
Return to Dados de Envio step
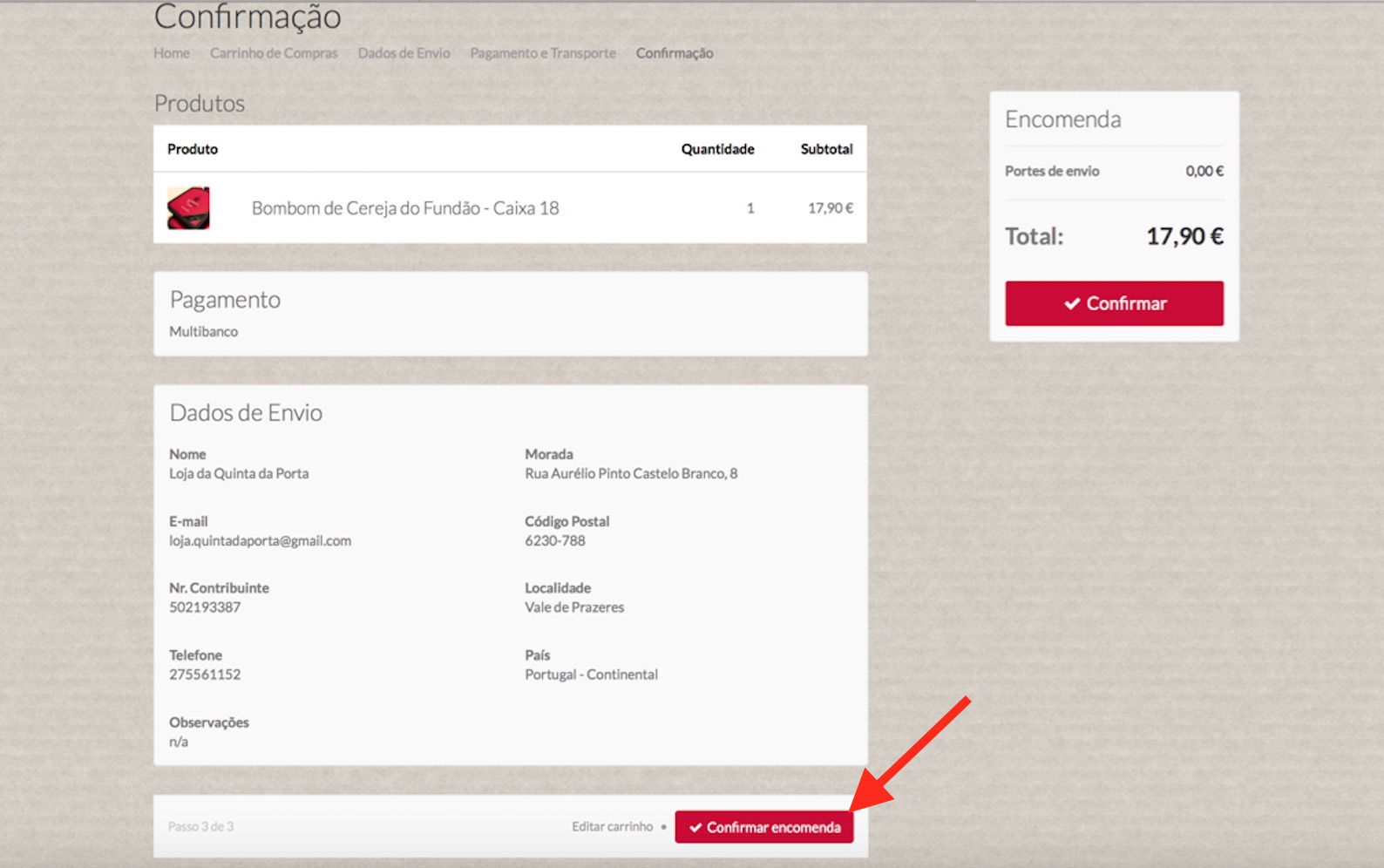(404, 53)
